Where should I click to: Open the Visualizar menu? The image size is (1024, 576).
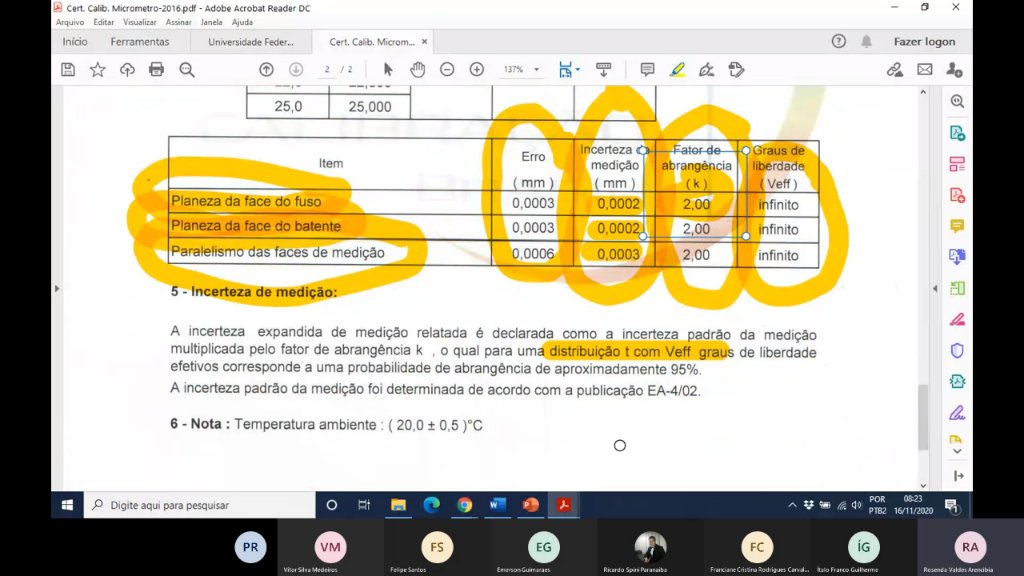pos(140,22)
